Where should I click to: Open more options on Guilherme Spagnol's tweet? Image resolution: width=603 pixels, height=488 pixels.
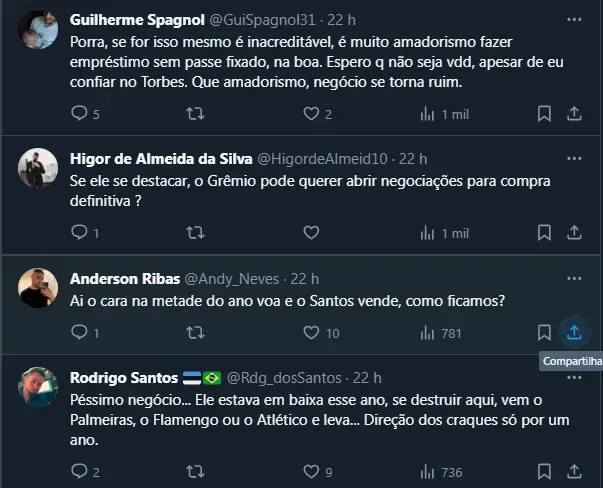click(574, 19)
